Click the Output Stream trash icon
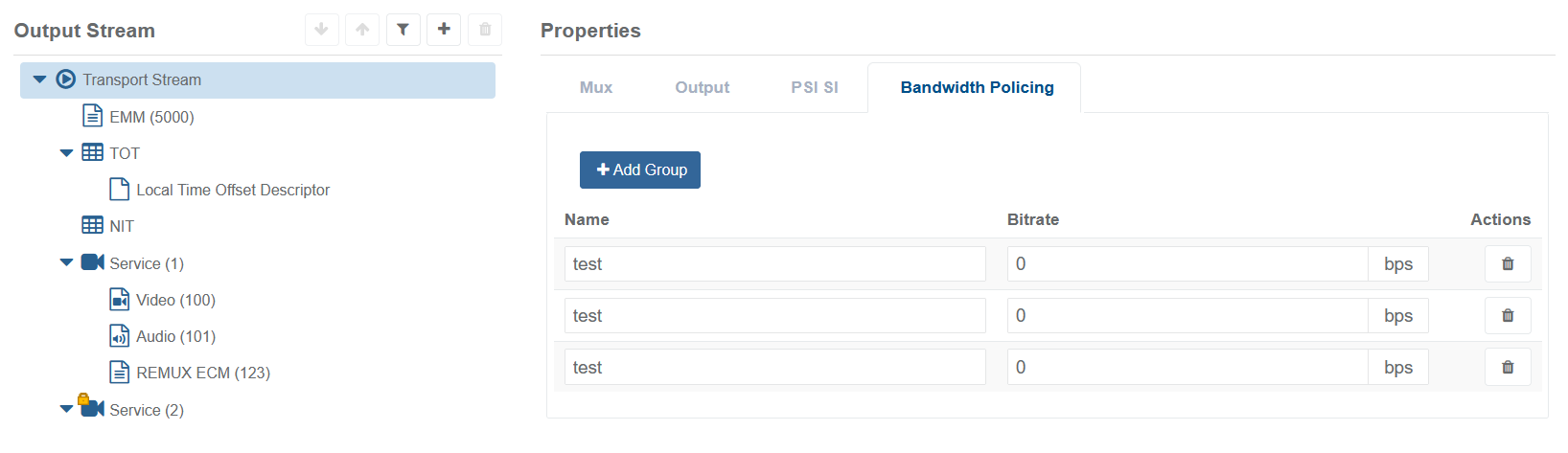The height and width of the screenshot is (453, 1568). 485,30
